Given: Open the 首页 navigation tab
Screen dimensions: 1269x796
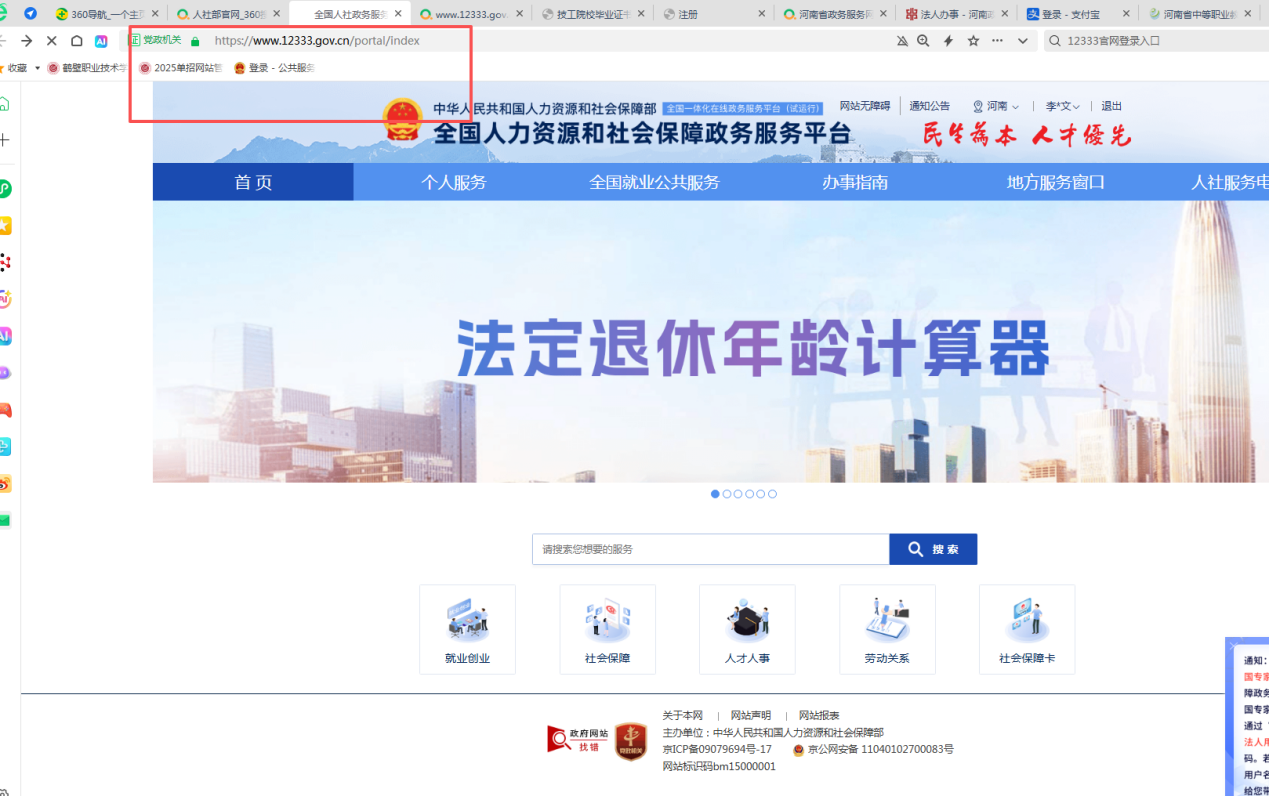Looking at the screenshot, I should coord(253,182).
